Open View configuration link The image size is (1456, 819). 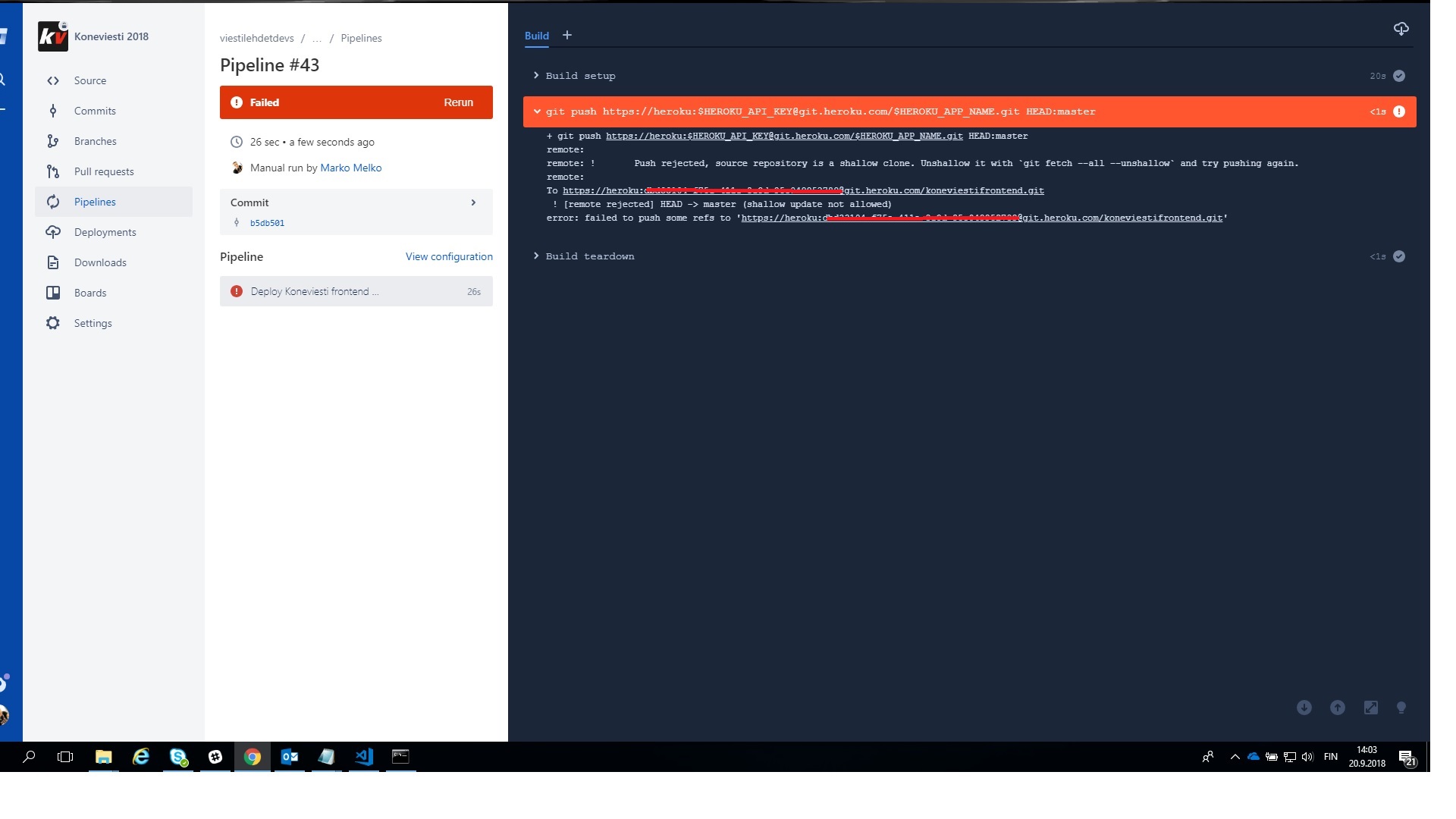click(449, 256)
